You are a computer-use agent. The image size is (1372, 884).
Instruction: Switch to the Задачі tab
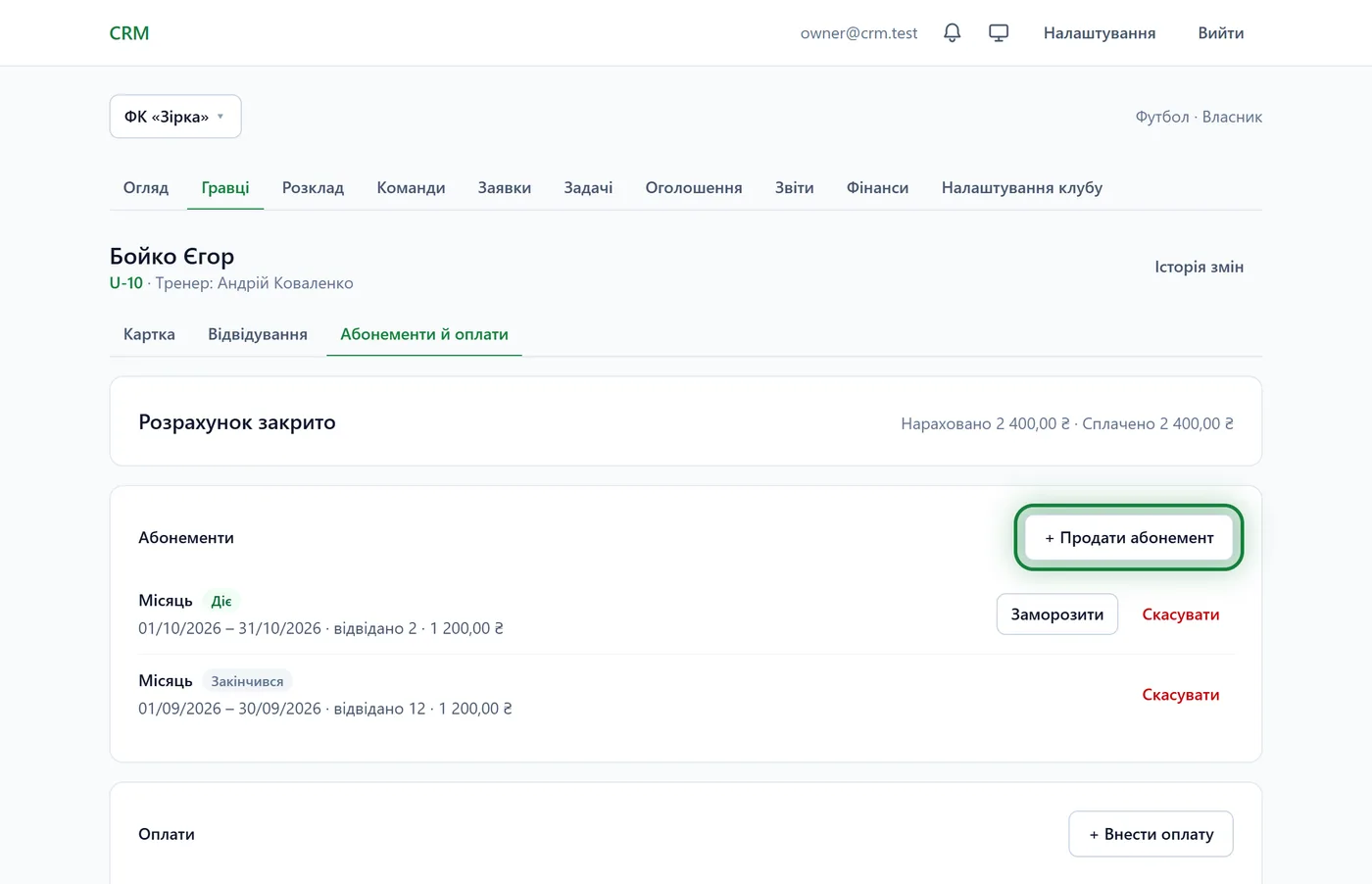(x=588, y=187)
